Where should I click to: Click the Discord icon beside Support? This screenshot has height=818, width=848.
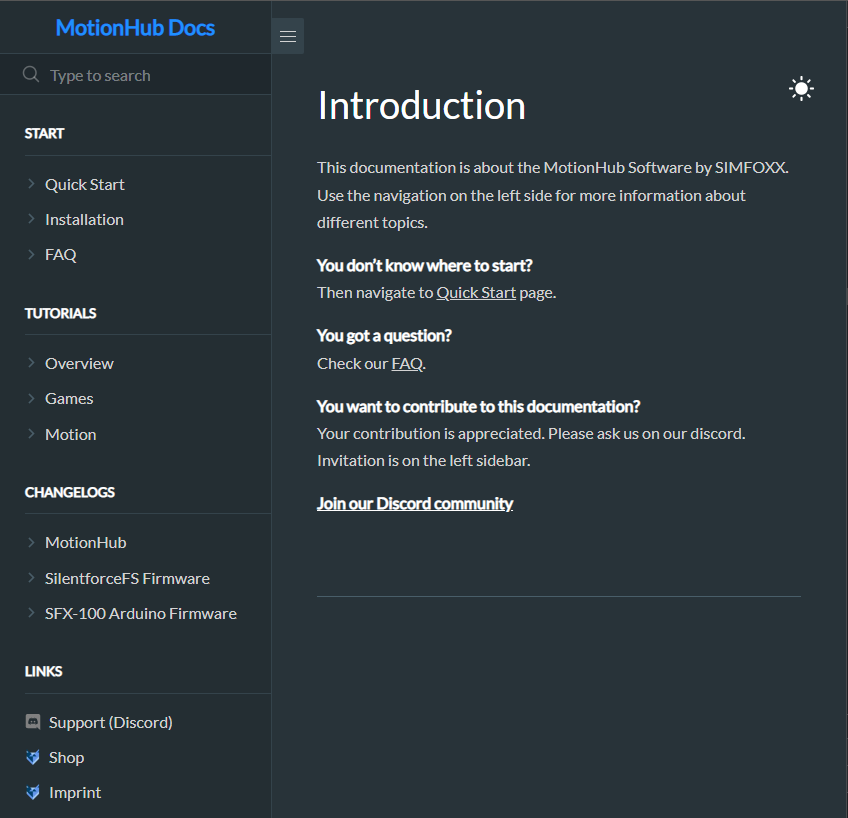click(33, 722)
